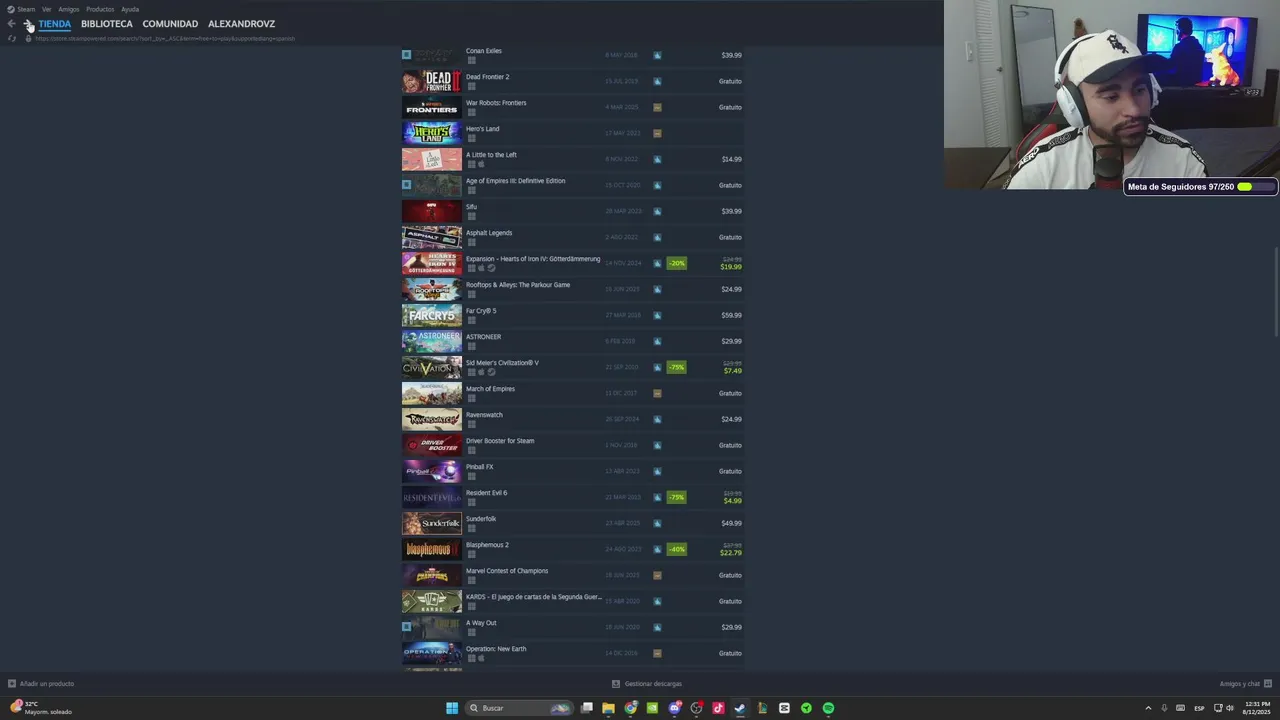Click the Steam forward arrow button

click(x=28, y=24)
